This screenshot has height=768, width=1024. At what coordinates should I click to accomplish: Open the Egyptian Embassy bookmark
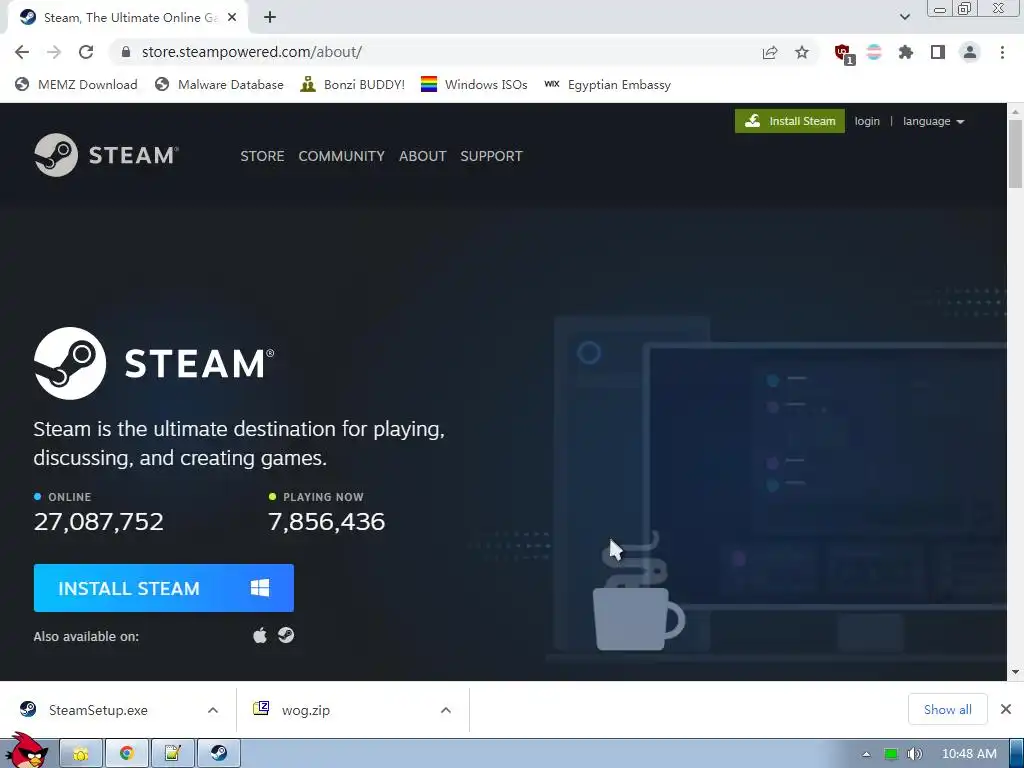[607, 85]
